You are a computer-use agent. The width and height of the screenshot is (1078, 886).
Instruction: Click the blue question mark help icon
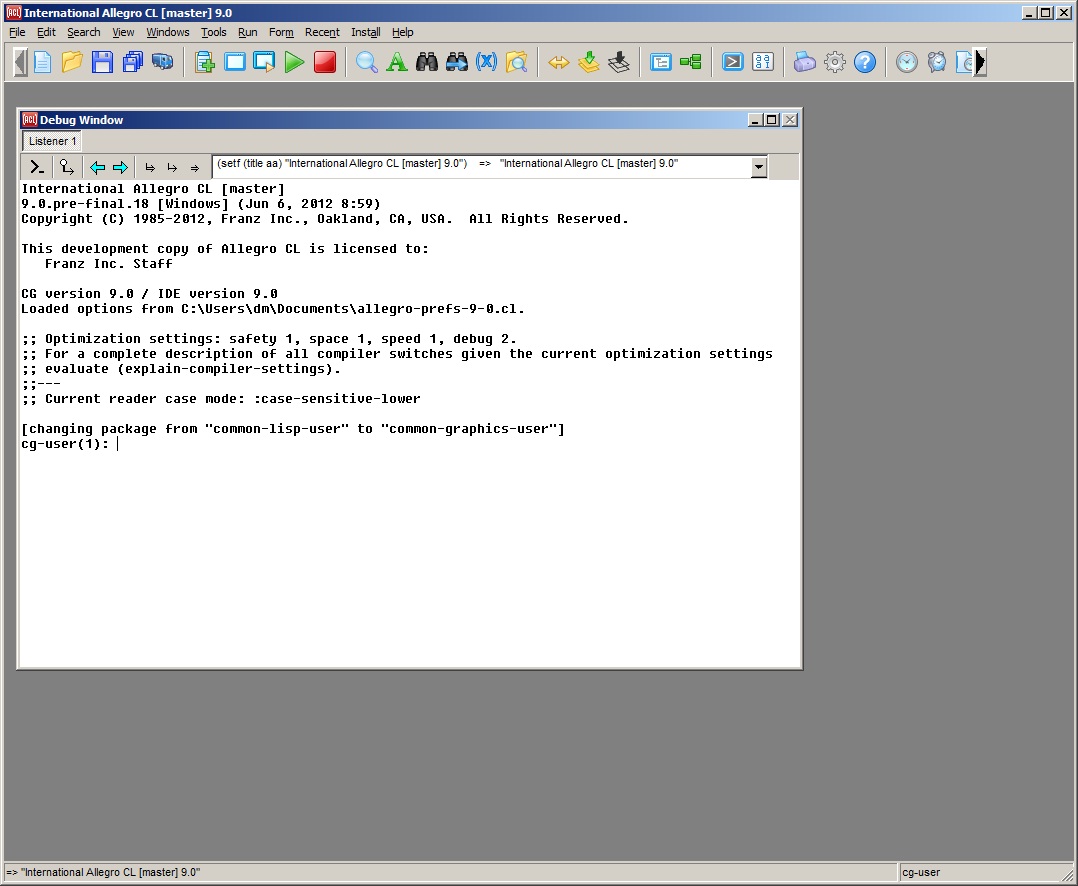tap(865, 62)
